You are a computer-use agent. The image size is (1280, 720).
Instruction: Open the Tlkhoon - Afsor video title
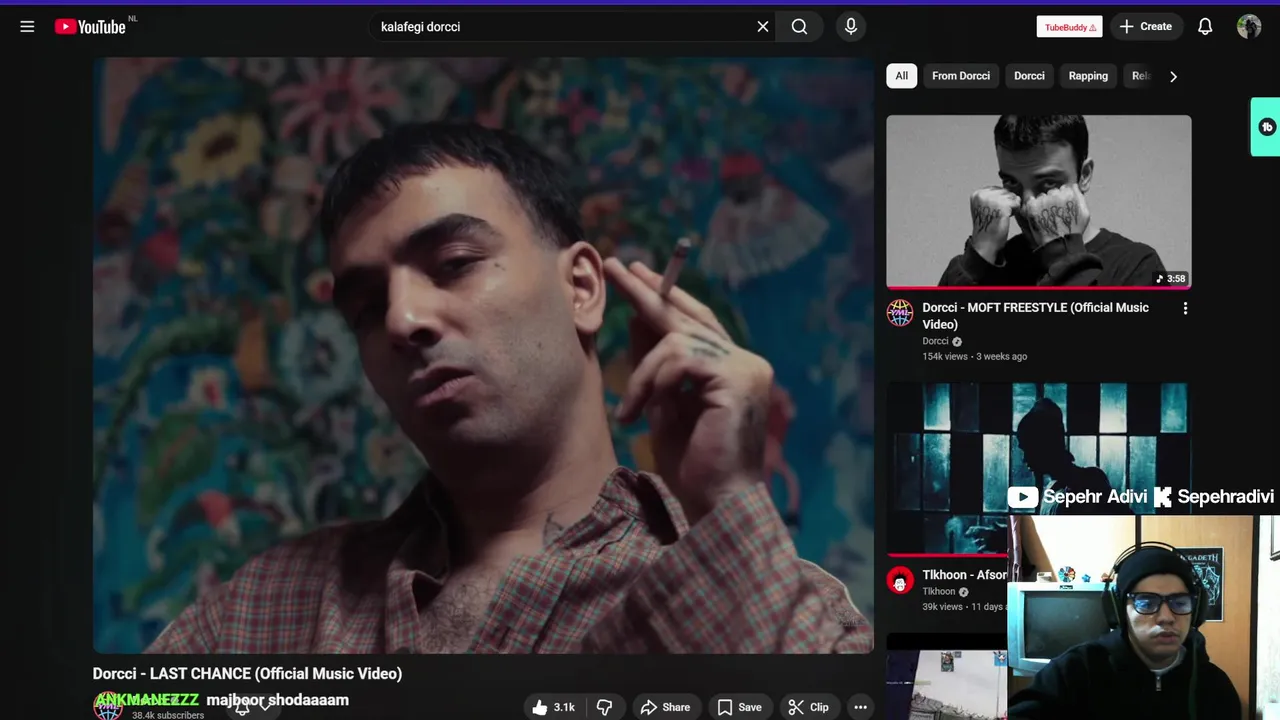tap(964, 575)
